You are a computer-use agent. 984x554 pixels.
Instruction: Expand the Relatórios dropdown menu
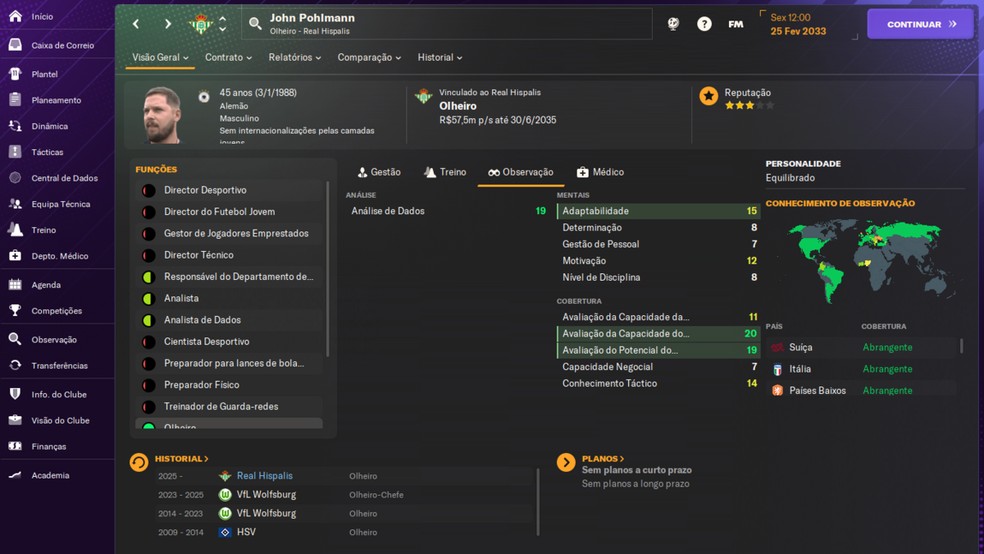(x=295, y=58)
